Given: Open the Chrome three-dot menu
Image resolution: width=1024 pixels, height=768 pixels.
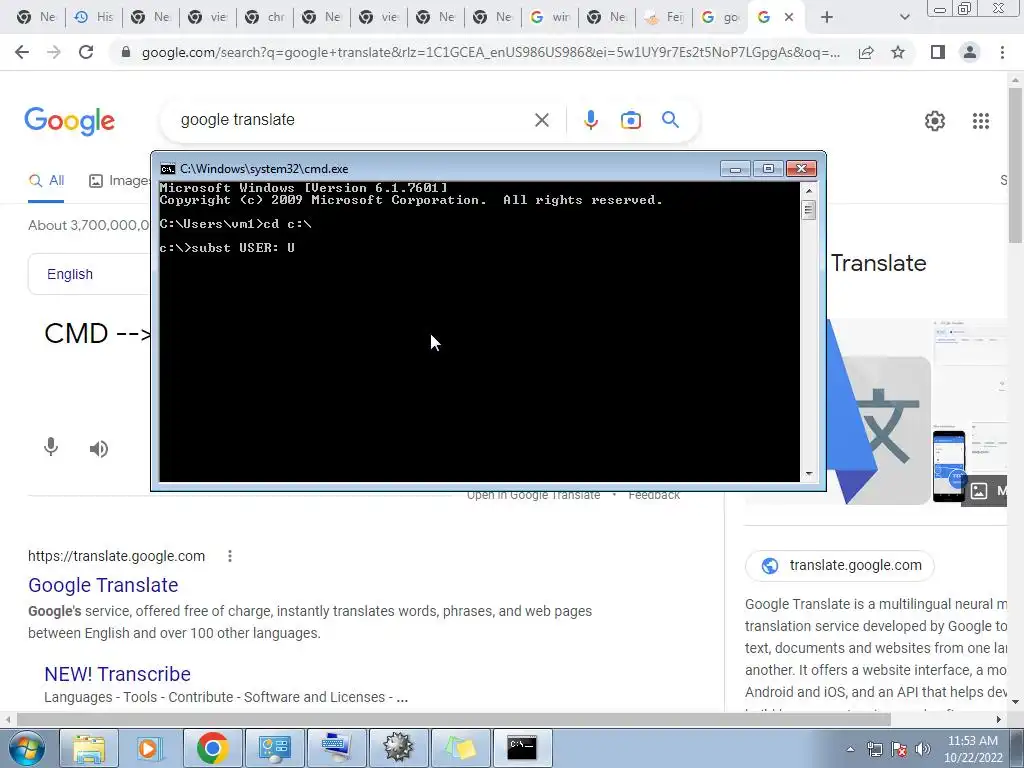Looking at the screenshot, I should click(x=1002, y=52).
